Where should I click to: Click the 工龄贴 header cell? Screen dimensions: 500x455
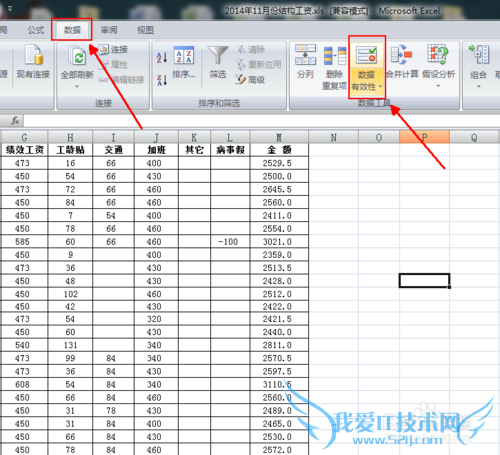click(70, 150)
